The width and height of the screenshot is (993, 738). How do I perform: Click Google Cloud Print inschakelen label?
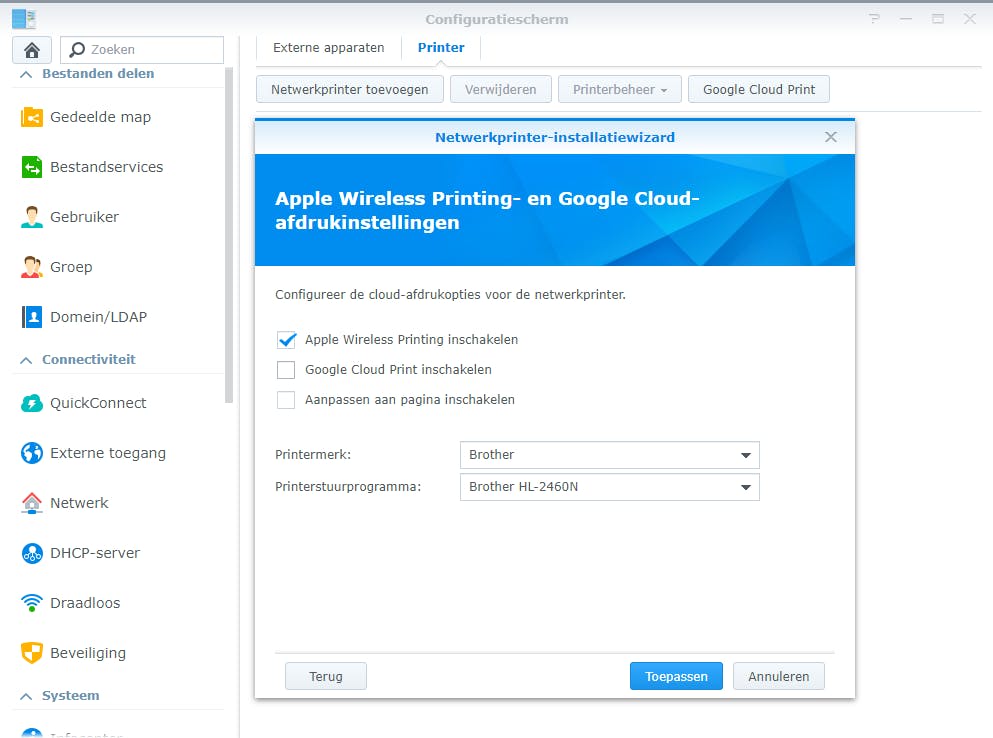[398, 370]
